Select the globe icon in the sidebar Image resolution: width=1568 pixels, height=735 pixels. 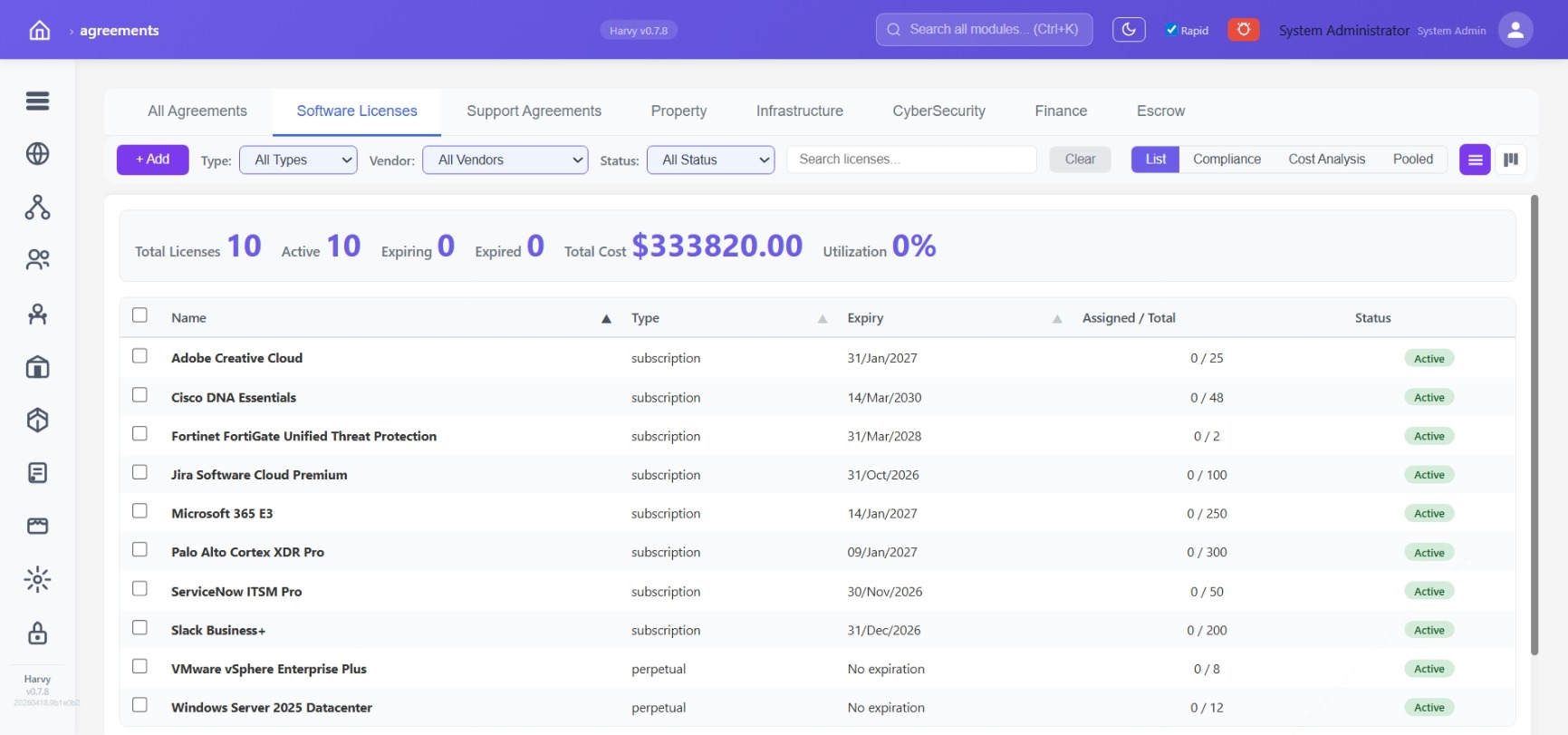[37, 154]
